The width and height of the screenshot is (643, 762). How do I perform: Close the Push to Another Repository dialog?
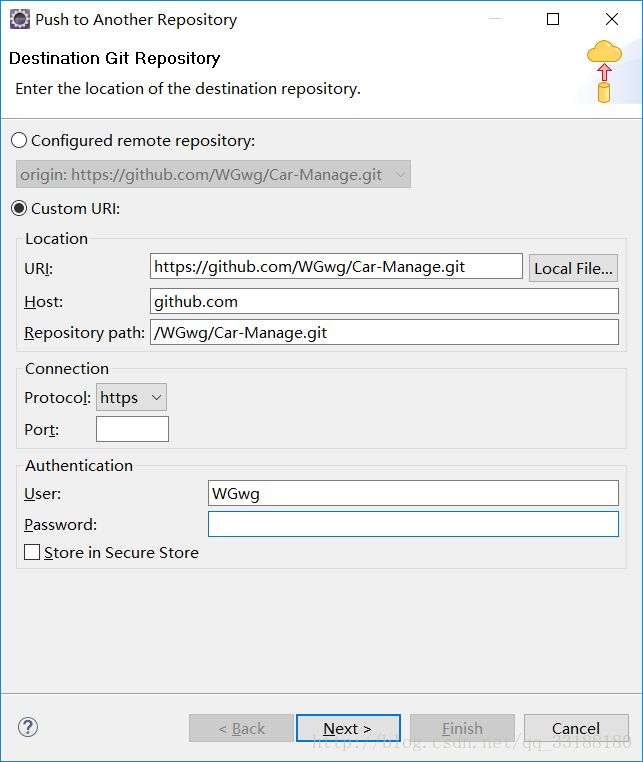coord(612,19)
